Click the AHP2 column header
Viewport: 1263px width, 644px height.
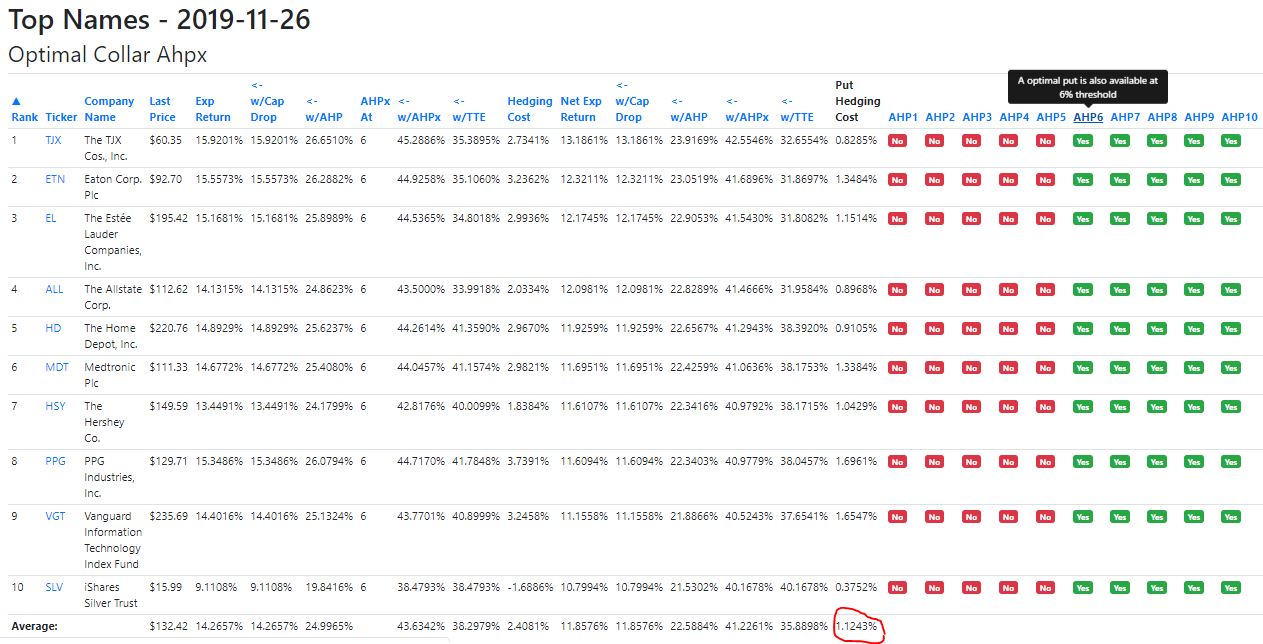940,117
